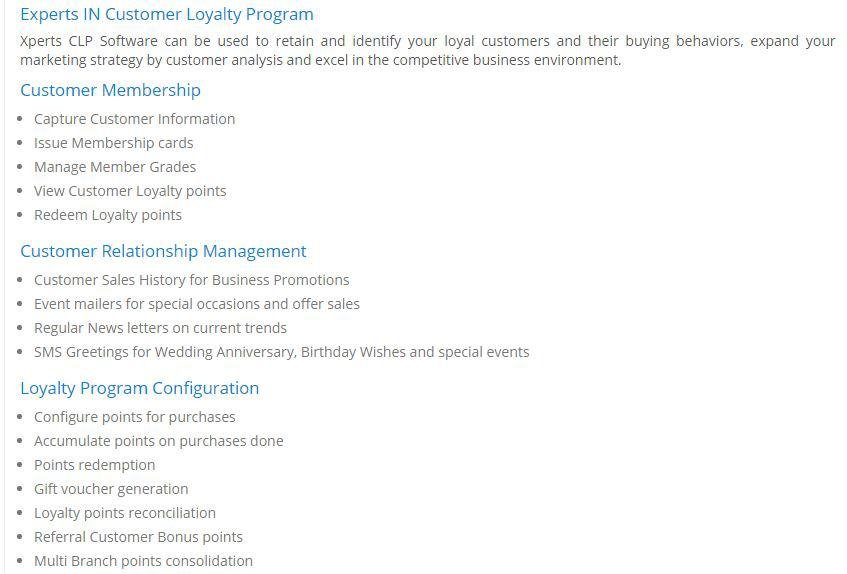The image size is (847, 574).
Task: Select Regular News letters on current trends
Action: (x=160, y=328)
